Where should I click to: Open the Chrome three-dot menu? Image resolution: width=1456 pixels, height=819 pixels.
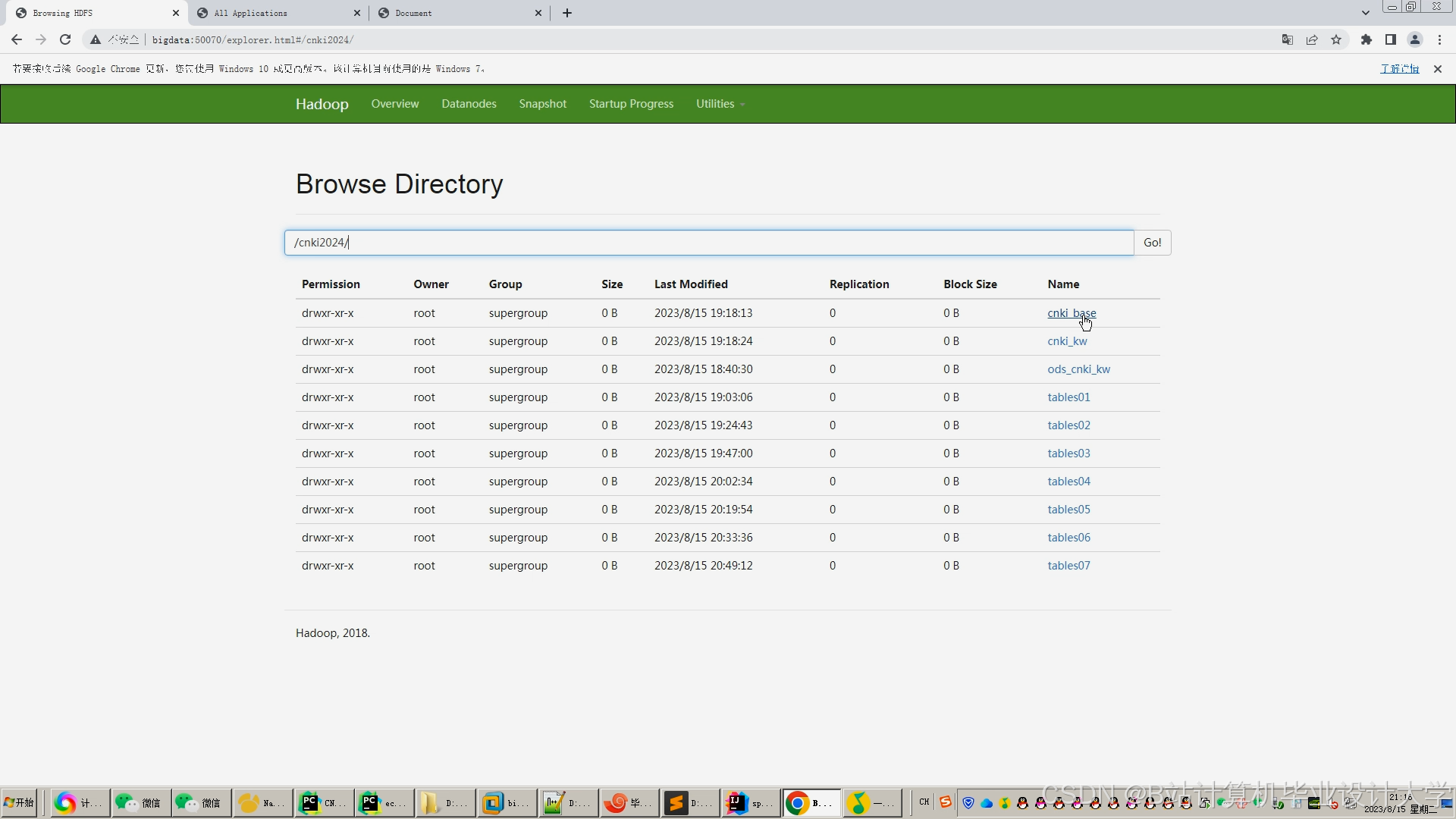pyautogui.click(x=1439, y=39)
